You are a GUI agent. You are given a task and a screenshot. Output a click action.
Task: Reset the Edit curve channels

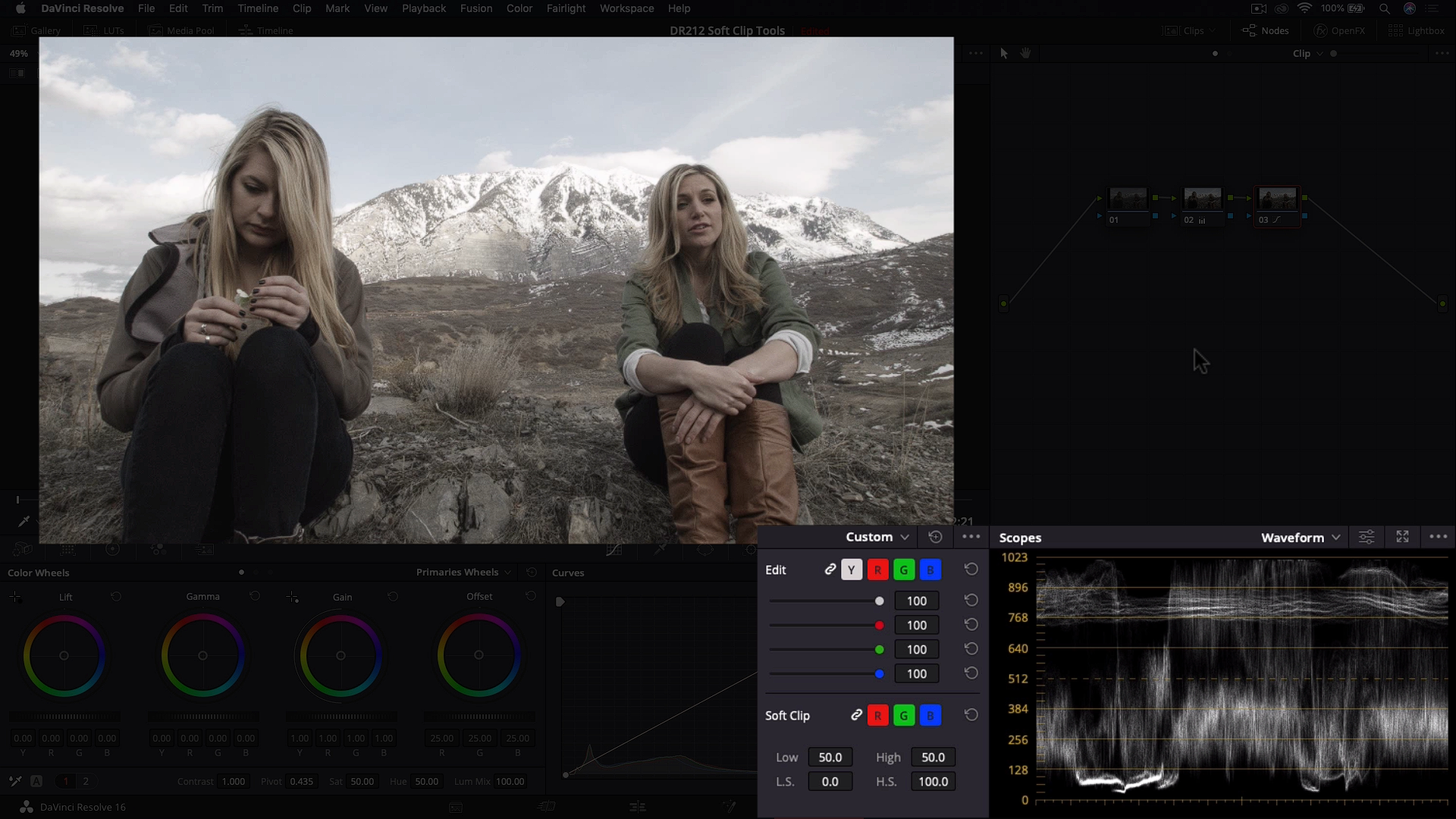pos(971,569)
